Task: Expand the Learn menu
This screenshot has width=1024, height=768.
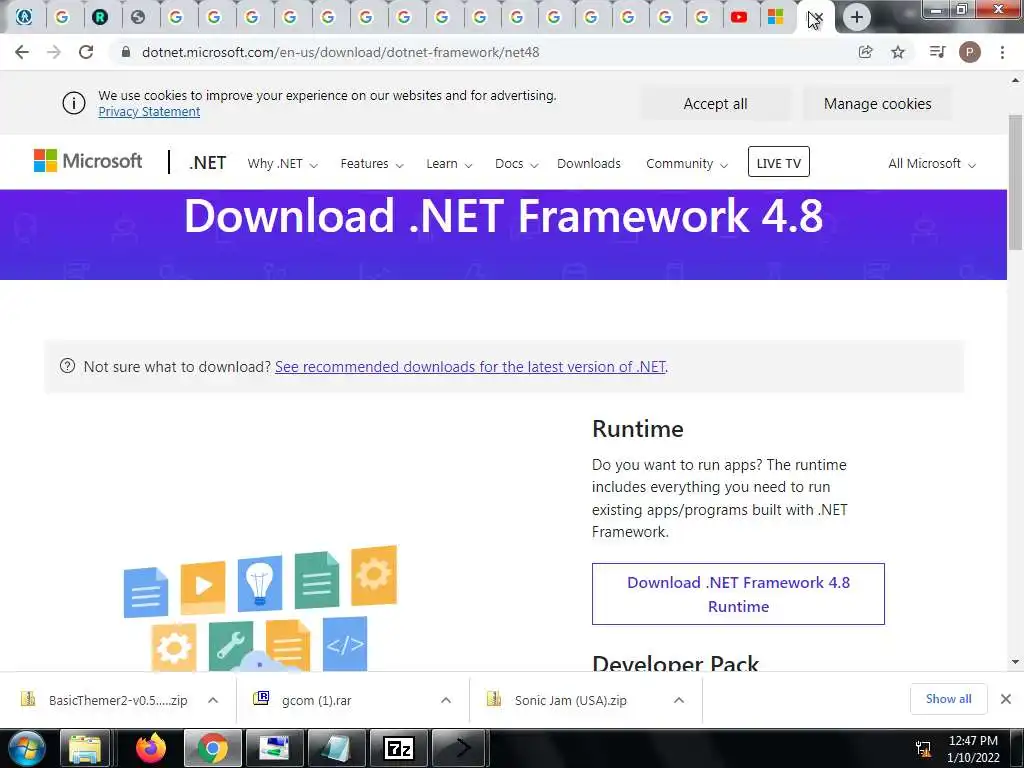Action: point(449,163)
